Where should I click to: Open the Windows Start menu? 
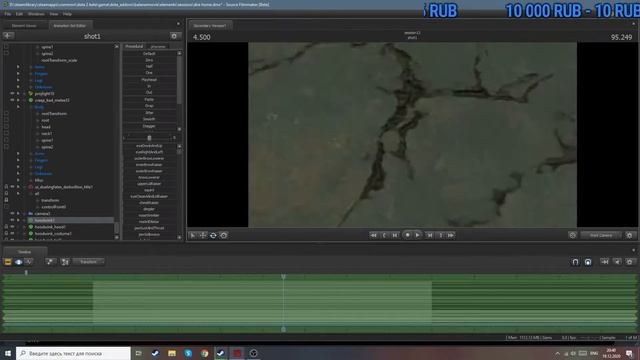pos(8,353)
